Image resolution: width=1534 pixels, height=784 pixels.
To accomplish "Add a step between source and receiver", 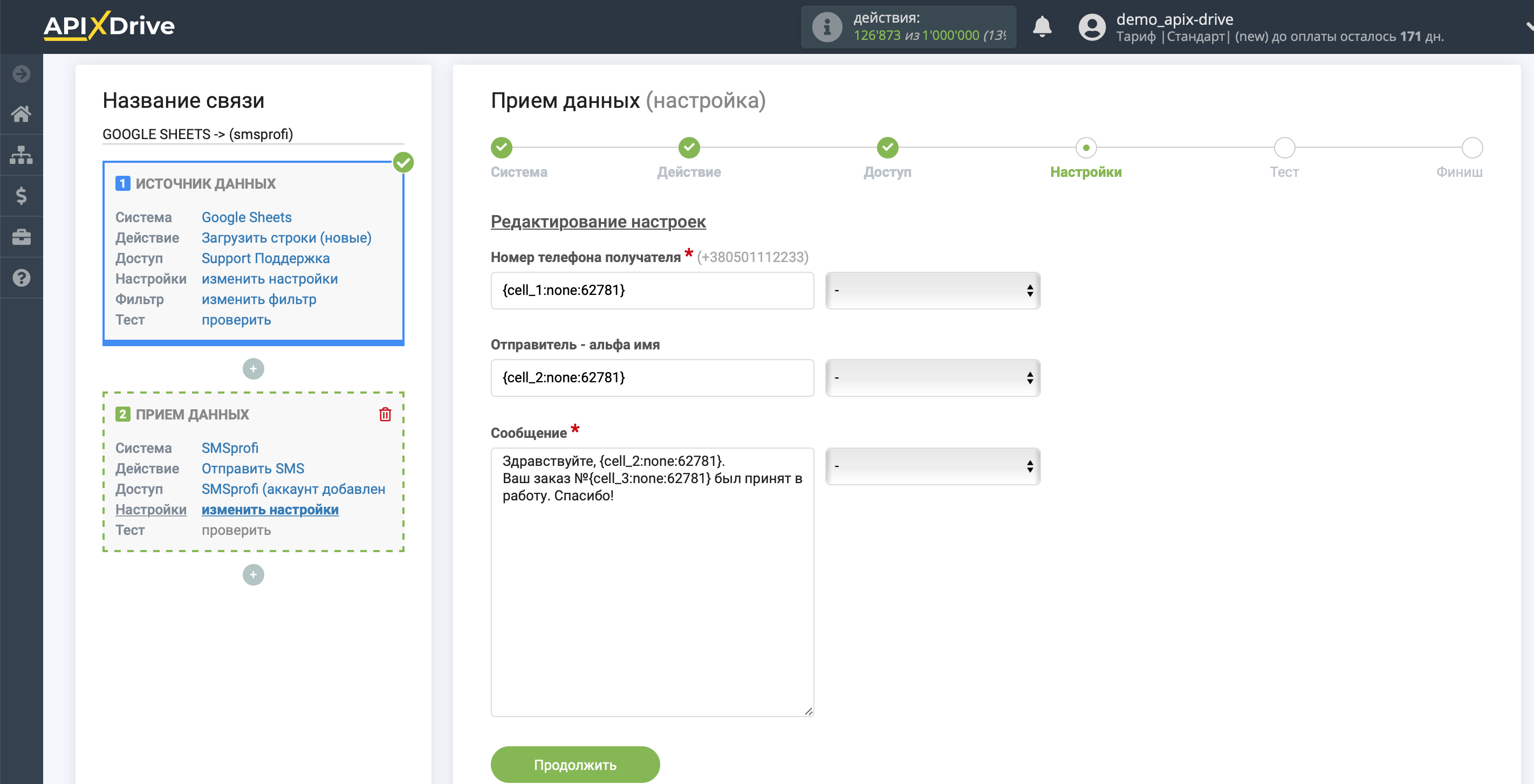I will click(253, 369).
